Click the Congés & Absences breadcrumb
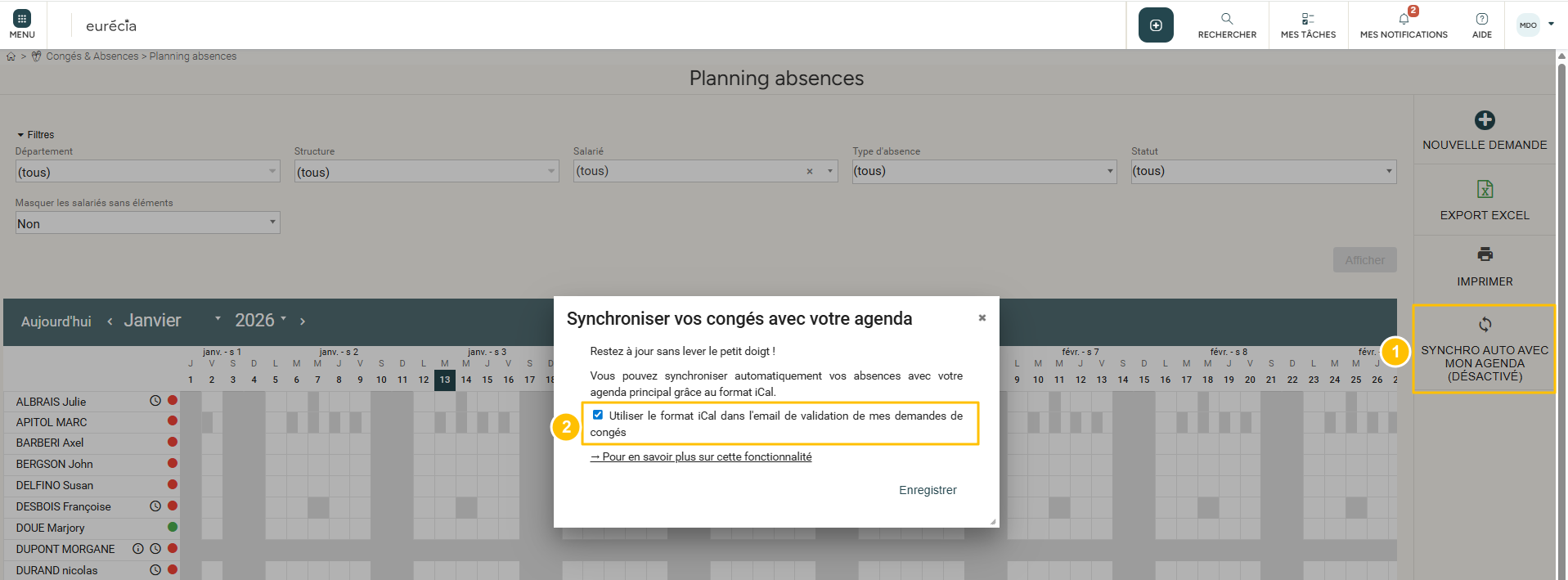Image resolution: width=1568 pixels, height=580 pixels. tap(92, 56)
